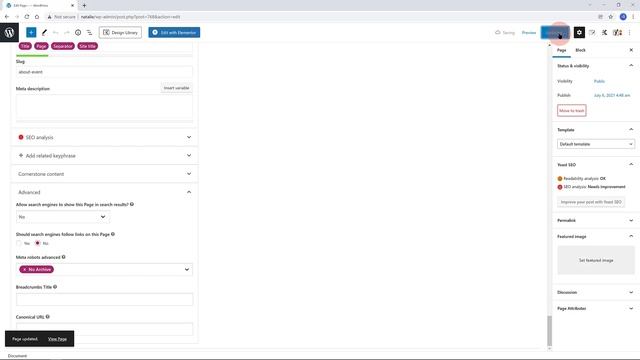Screen dimensions: 640x360
Task: Open a new browser tab
Action: coord(84,5)
